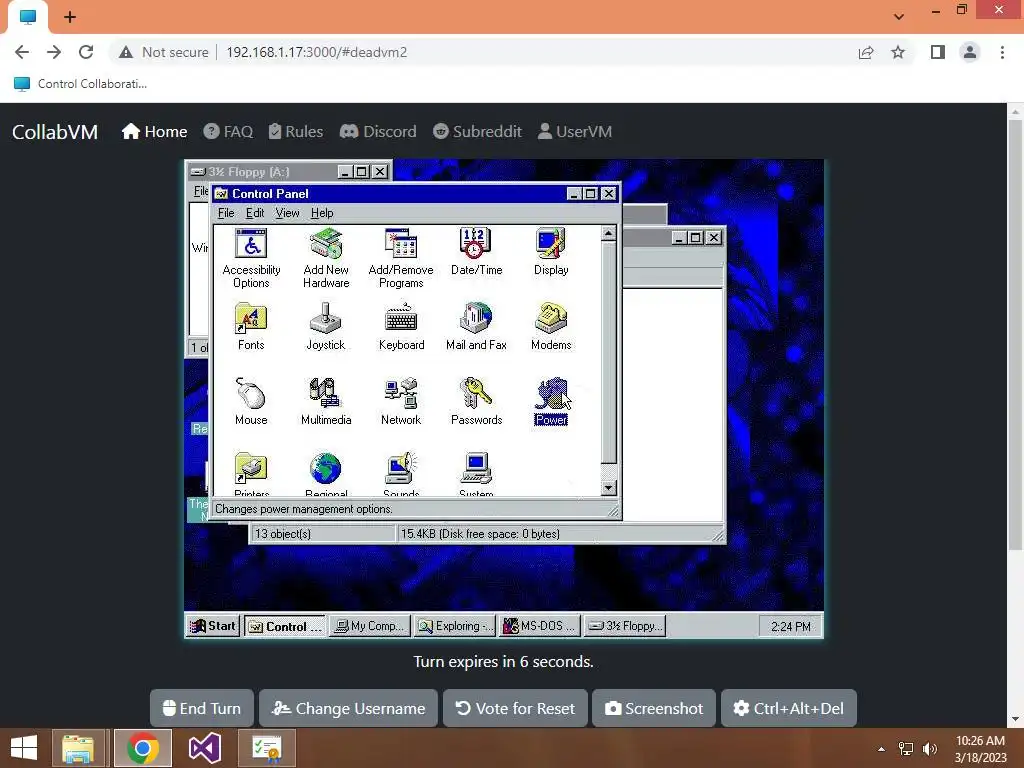This screenshot has height=768, width=1024.
Task: Open the Discord link
Action: pos(377,132)
